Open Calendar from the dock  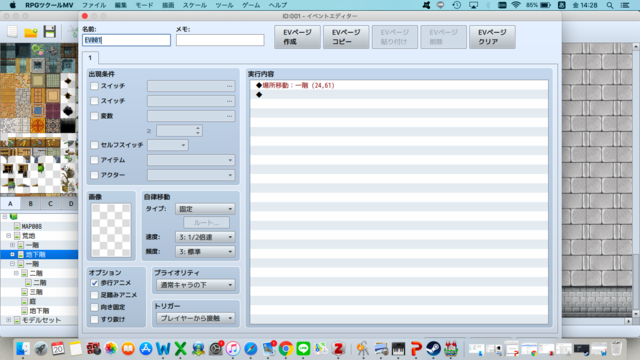click(58, 349)
